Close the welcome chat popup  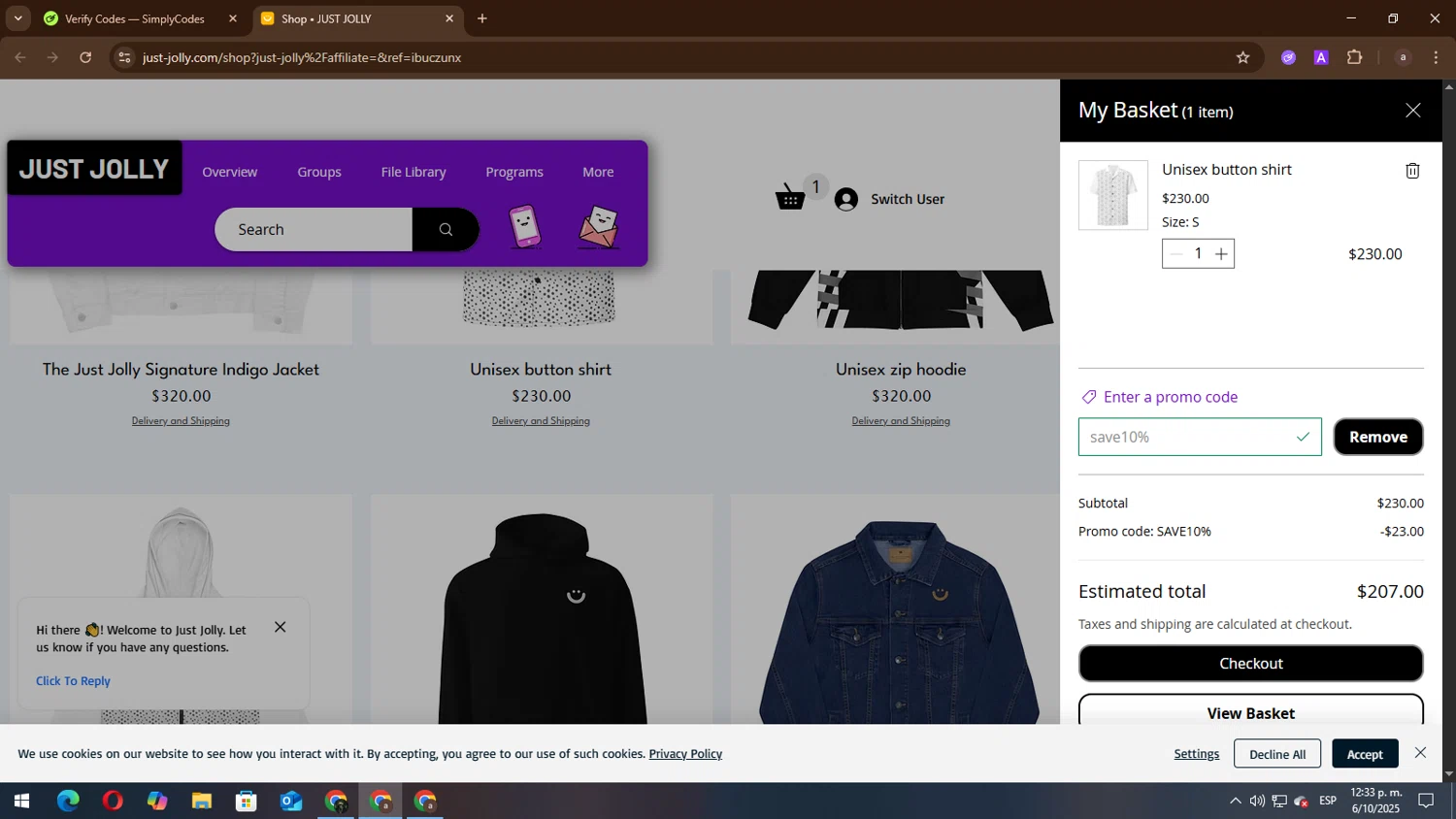pyautogui.click(x=281, y=627)
